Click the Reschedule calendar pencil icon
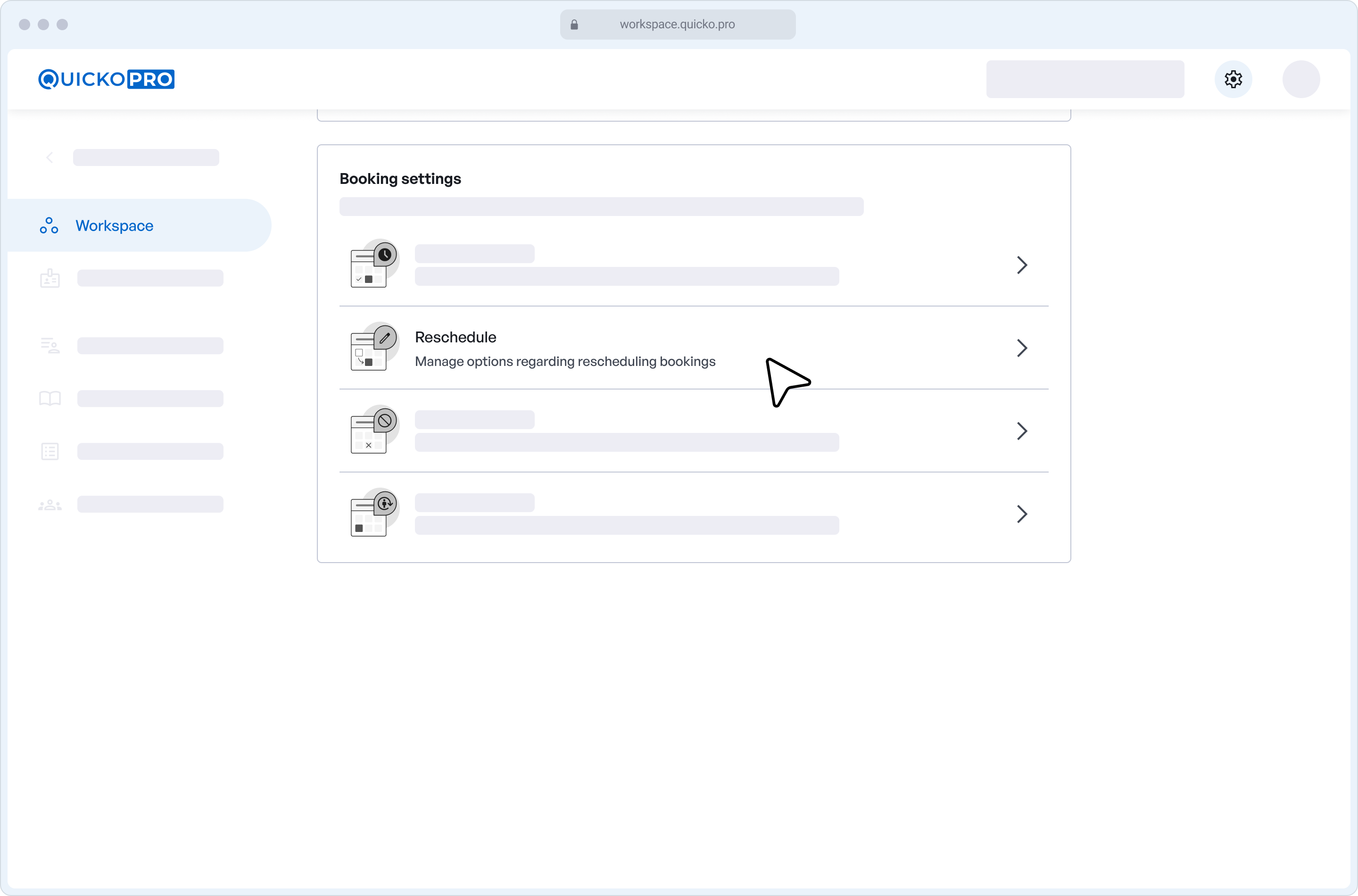The image size is (1358, 896). click(375, 346)
